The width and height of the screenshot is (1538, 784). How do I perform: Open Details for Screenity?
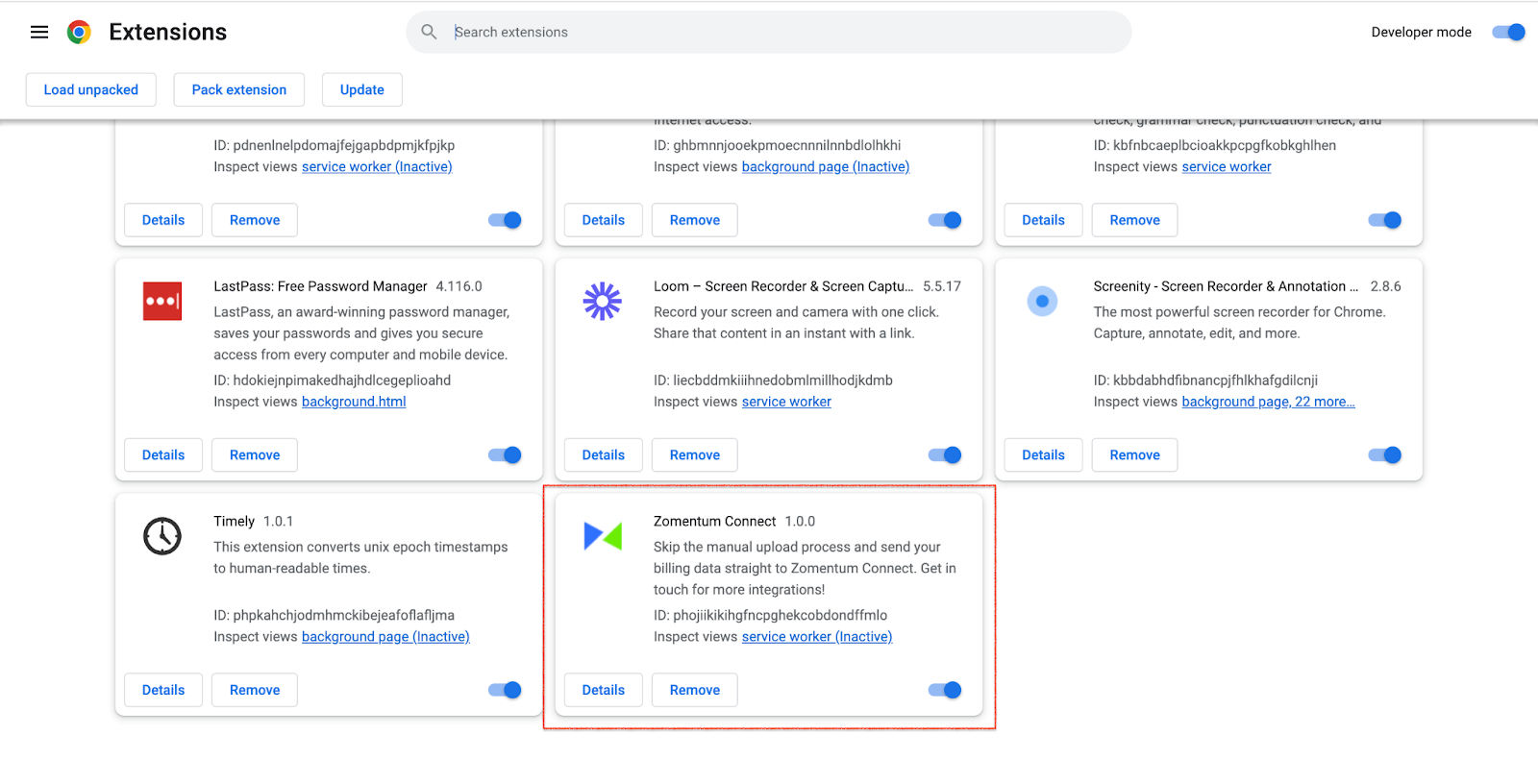[1043, 454]
